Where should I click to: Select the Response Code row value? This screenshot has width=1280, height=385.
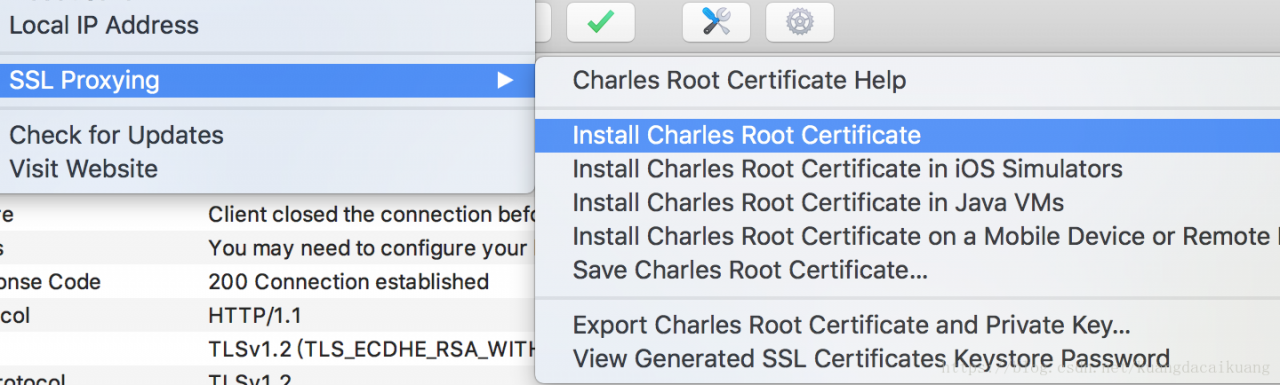click(348, 282)
